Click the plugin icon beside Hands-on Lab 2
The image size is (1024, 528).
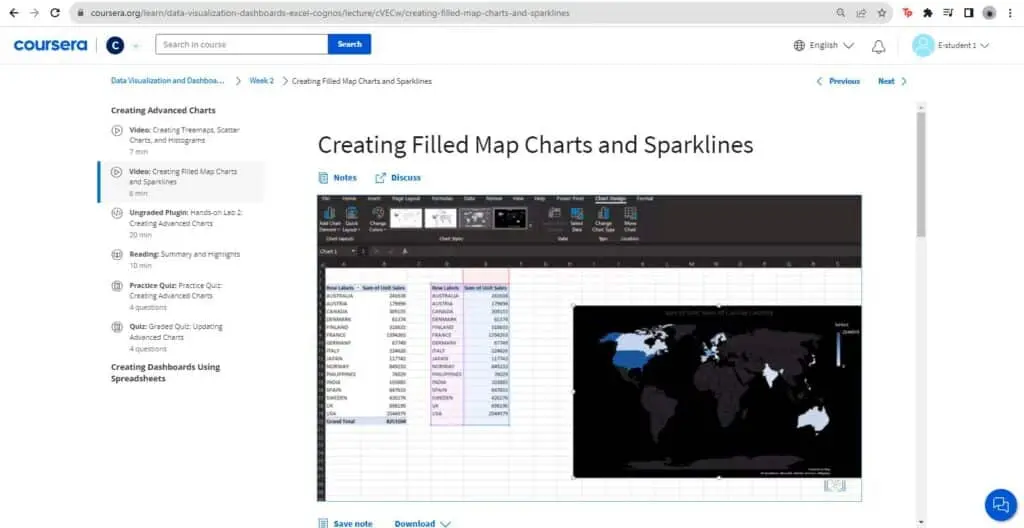(116, 213)
